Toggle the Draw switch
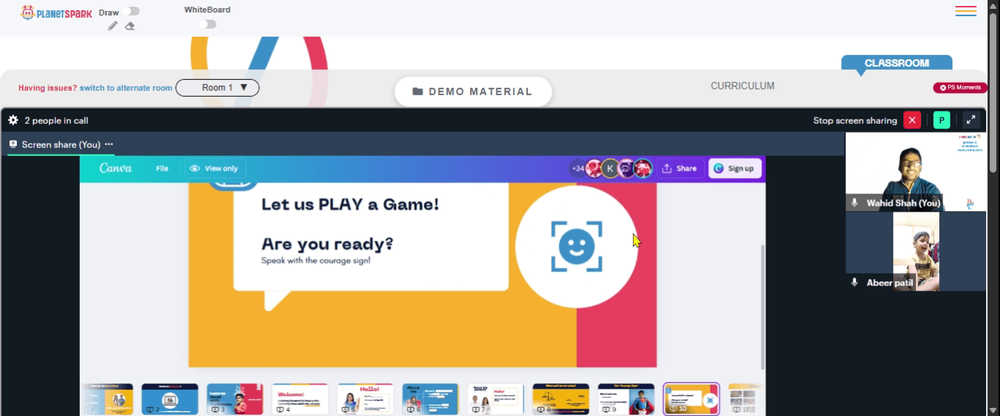 point(133,11)
